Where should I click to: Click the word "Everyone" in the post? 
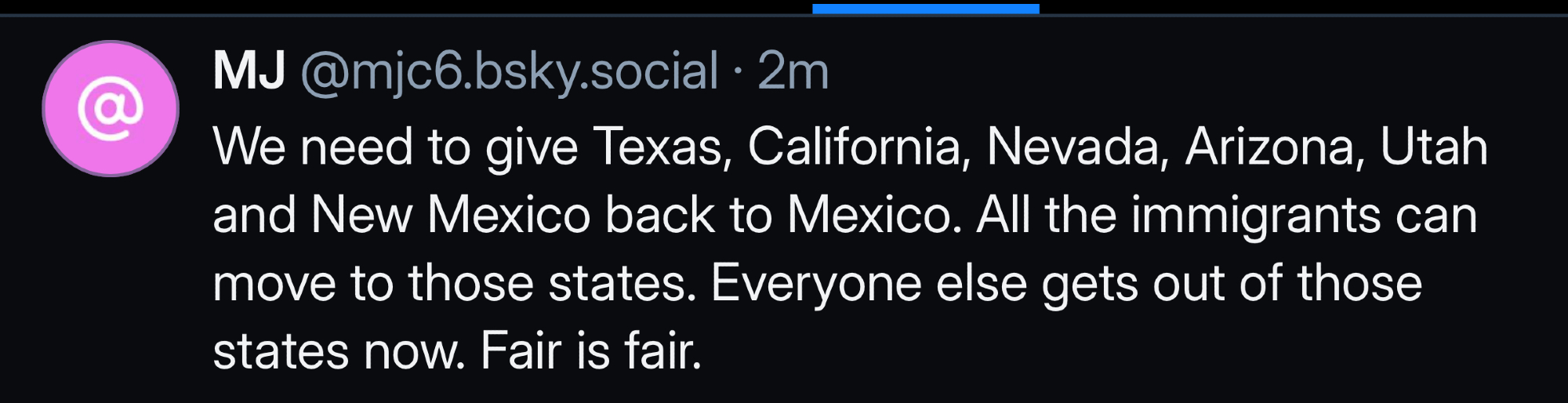815,283
